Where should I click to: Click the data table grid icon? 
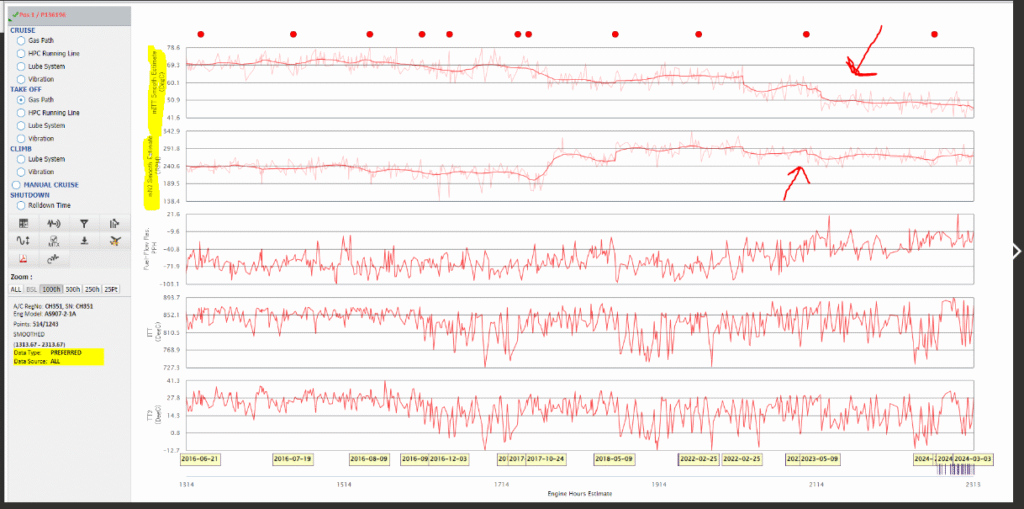pyautogui.click(x=24, y=224)
